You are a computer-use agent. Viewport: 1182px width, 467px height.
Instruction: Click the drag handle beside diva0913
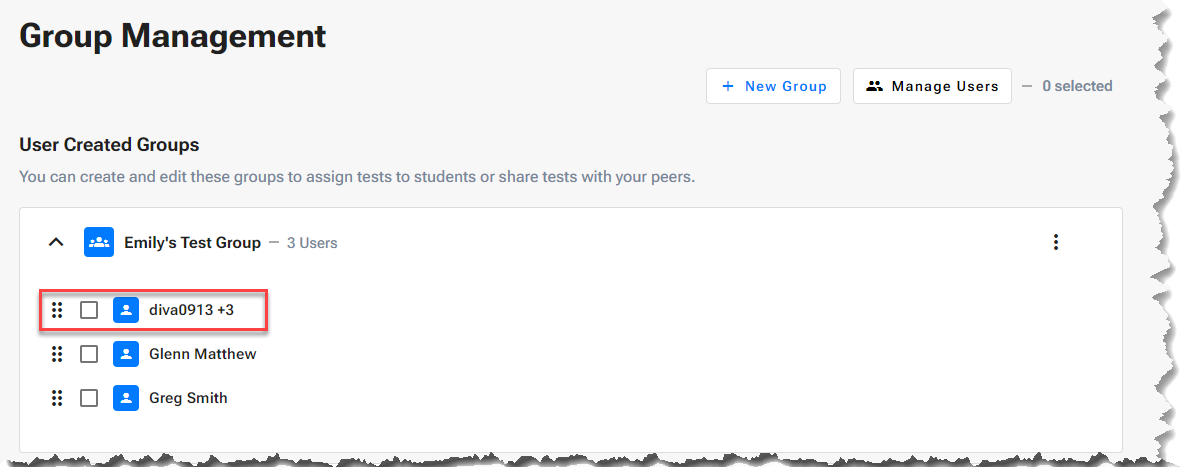coord(57,310)
